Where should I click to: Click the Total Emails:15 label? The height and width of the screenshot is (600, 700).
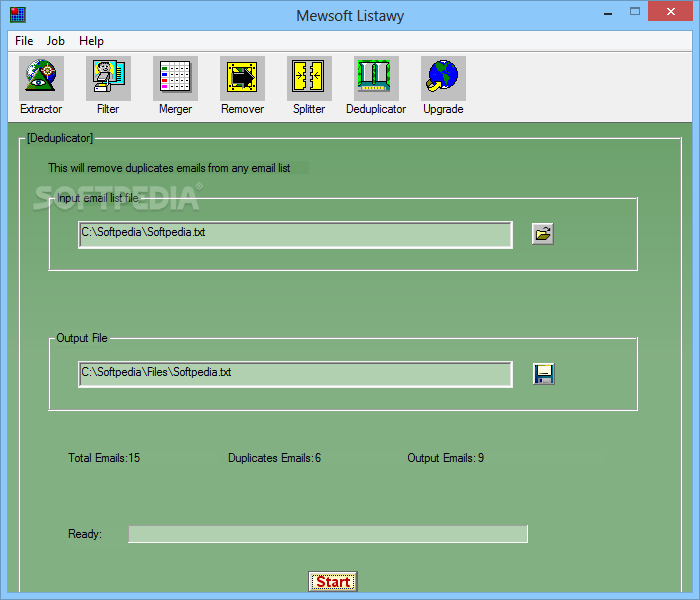pyautogui.click(x=104, y=458)
